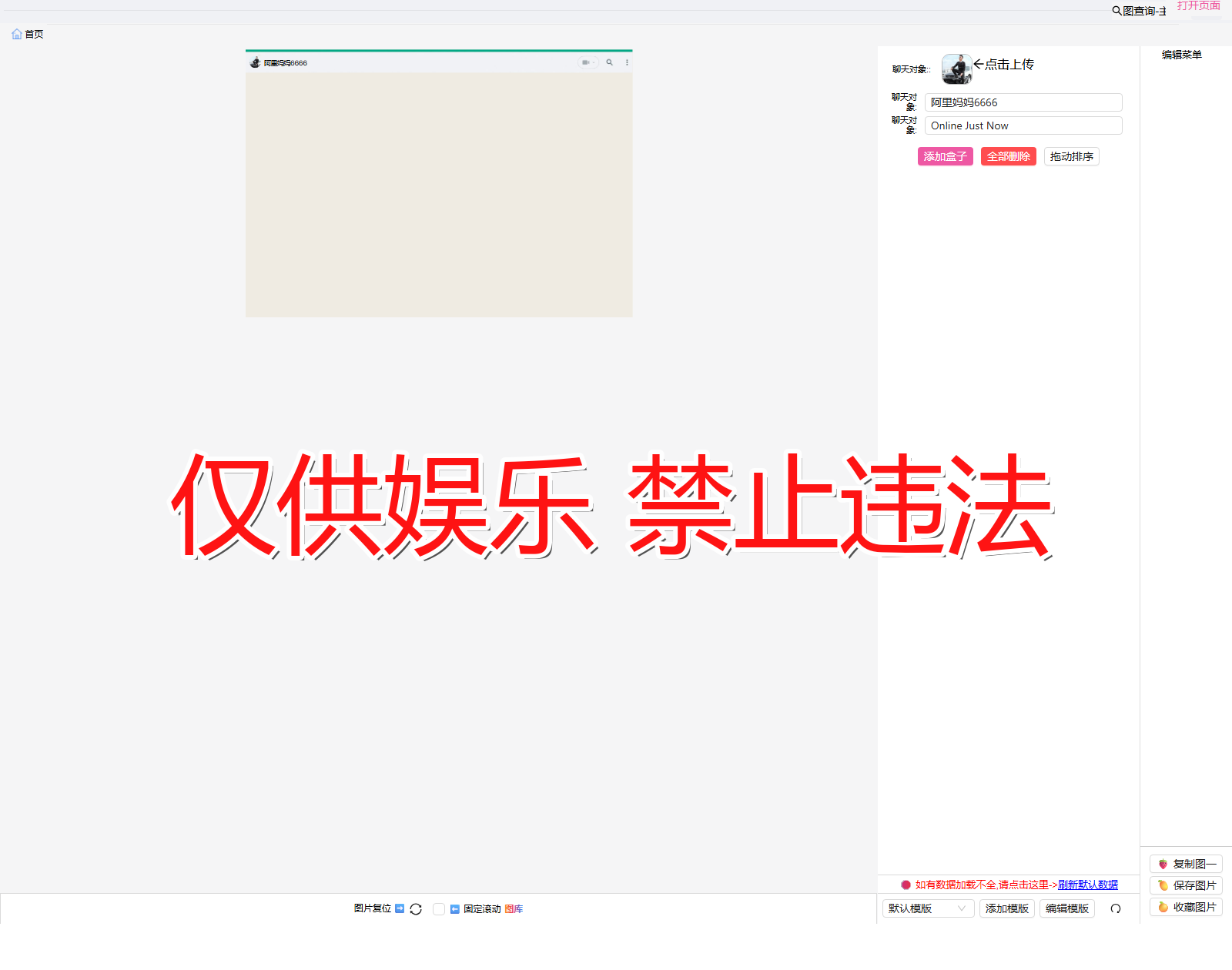This screenshot has height=970, width=1232.
Task: Click the 添加盒子 button
Action: [x=945, y=156]
